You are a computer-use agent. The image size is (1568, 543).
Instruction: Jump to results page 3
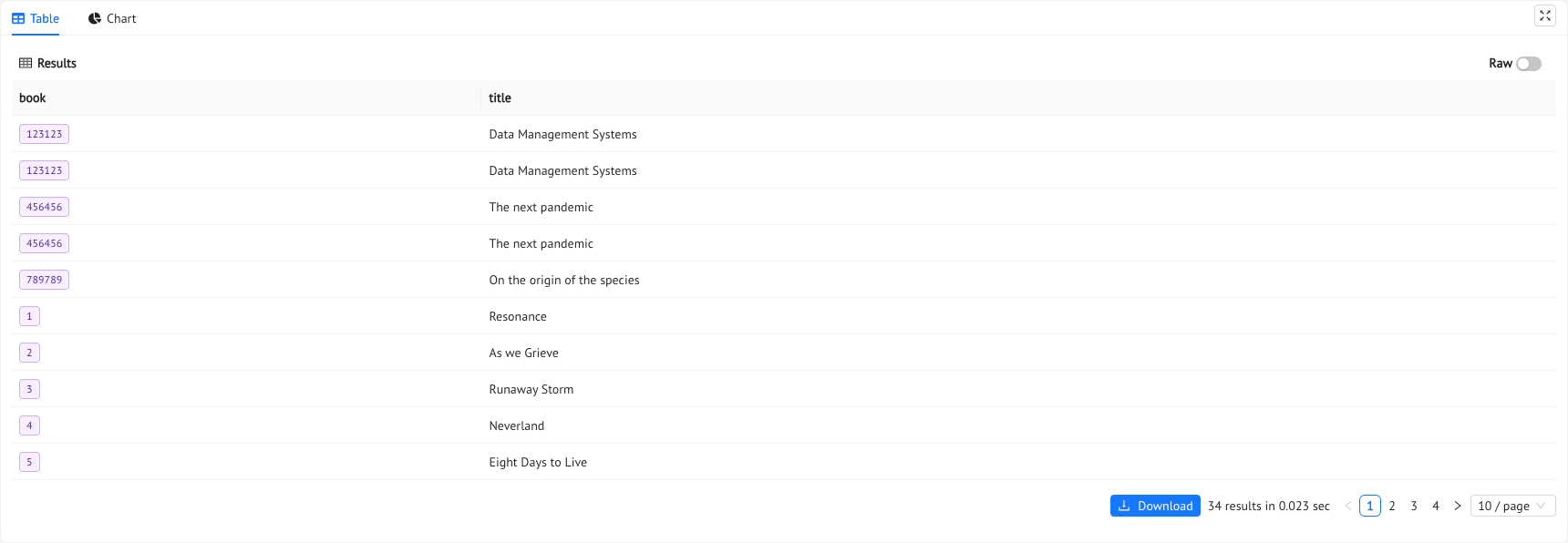tap(1413, 506)
